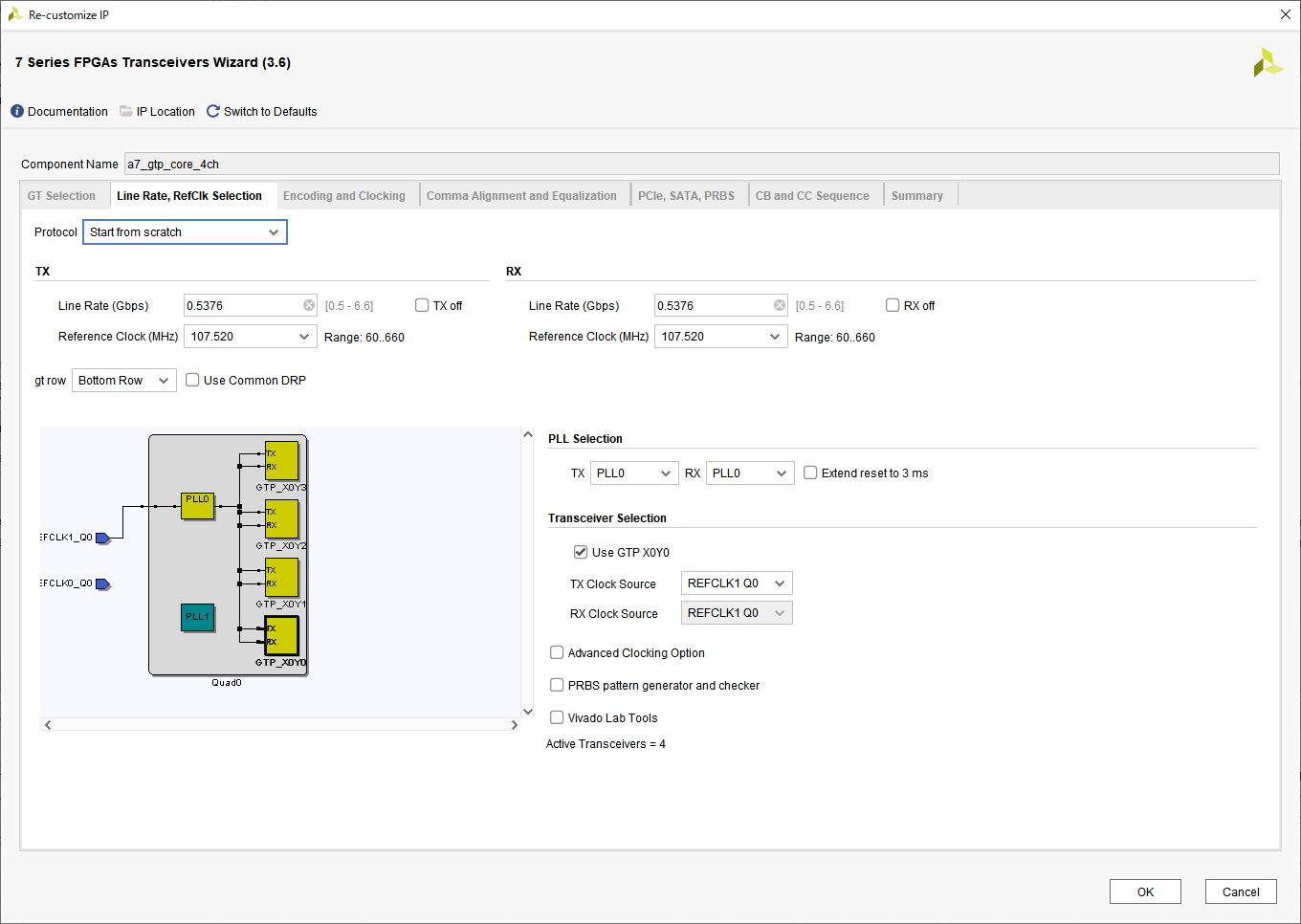Clear the RX Line Rate field
Viewport: 1301px width, 924px height.
[780, 305]
